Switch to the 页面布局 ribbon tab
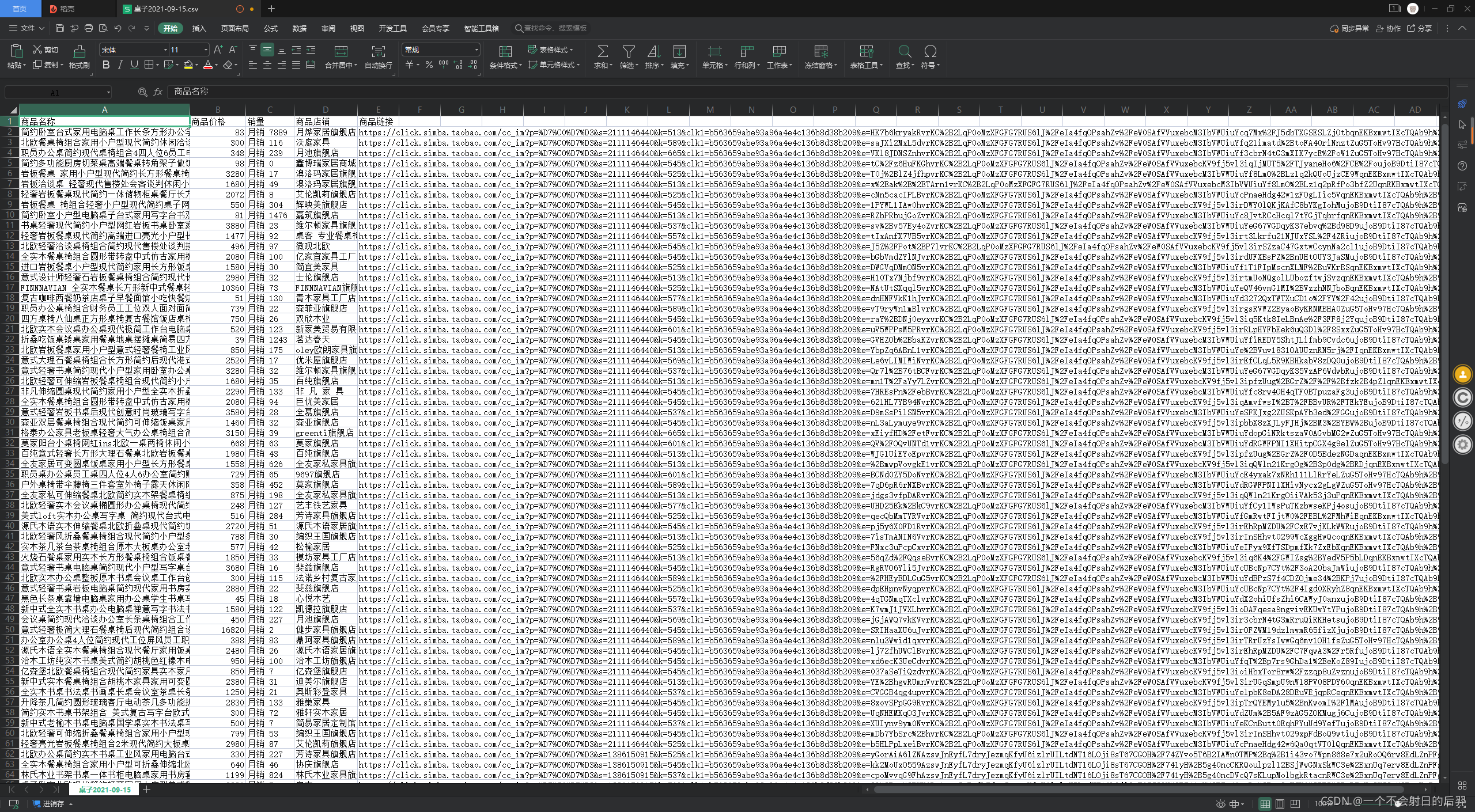 click(235, 28)
